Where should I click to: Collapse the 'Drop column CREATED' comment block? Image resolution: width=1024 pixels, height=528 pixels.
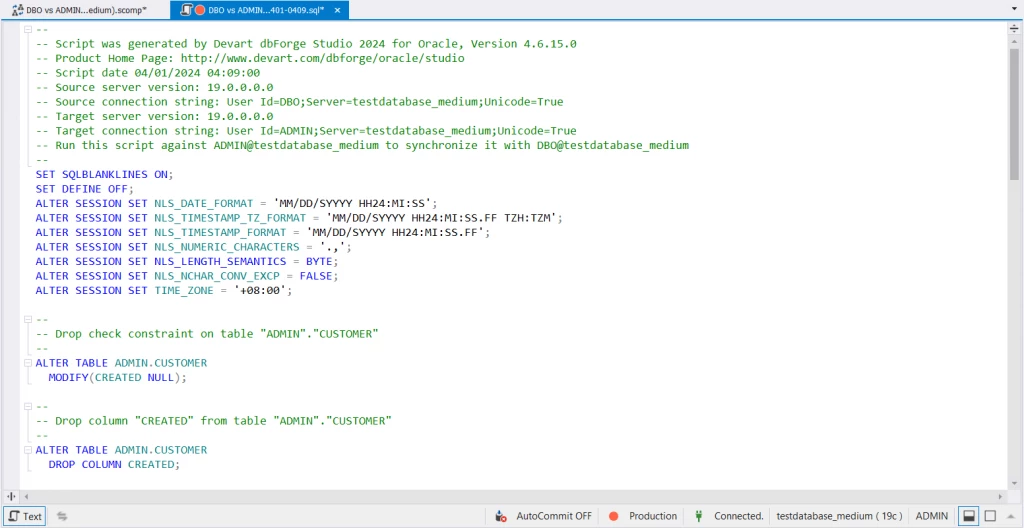(x=27, y=406)
